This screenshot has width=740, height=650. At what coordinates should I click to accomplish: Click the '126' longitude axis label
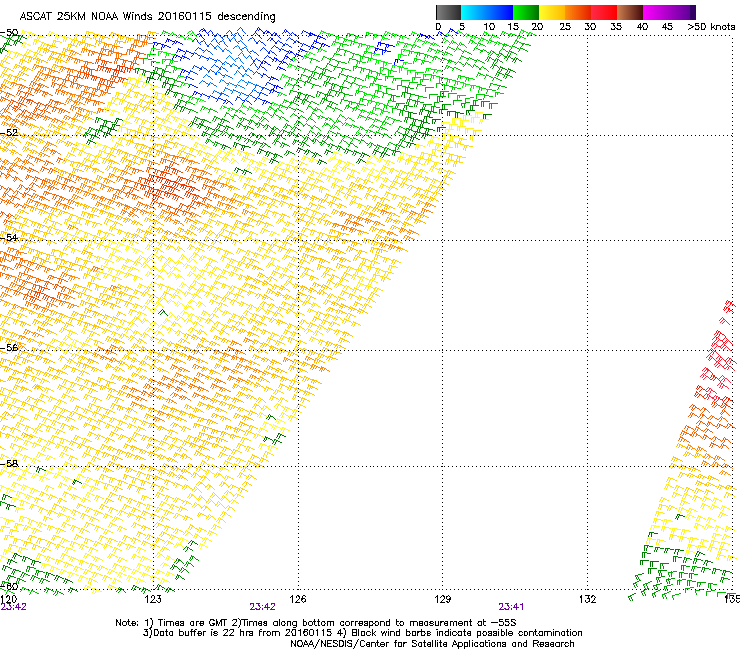coord(298,599)
